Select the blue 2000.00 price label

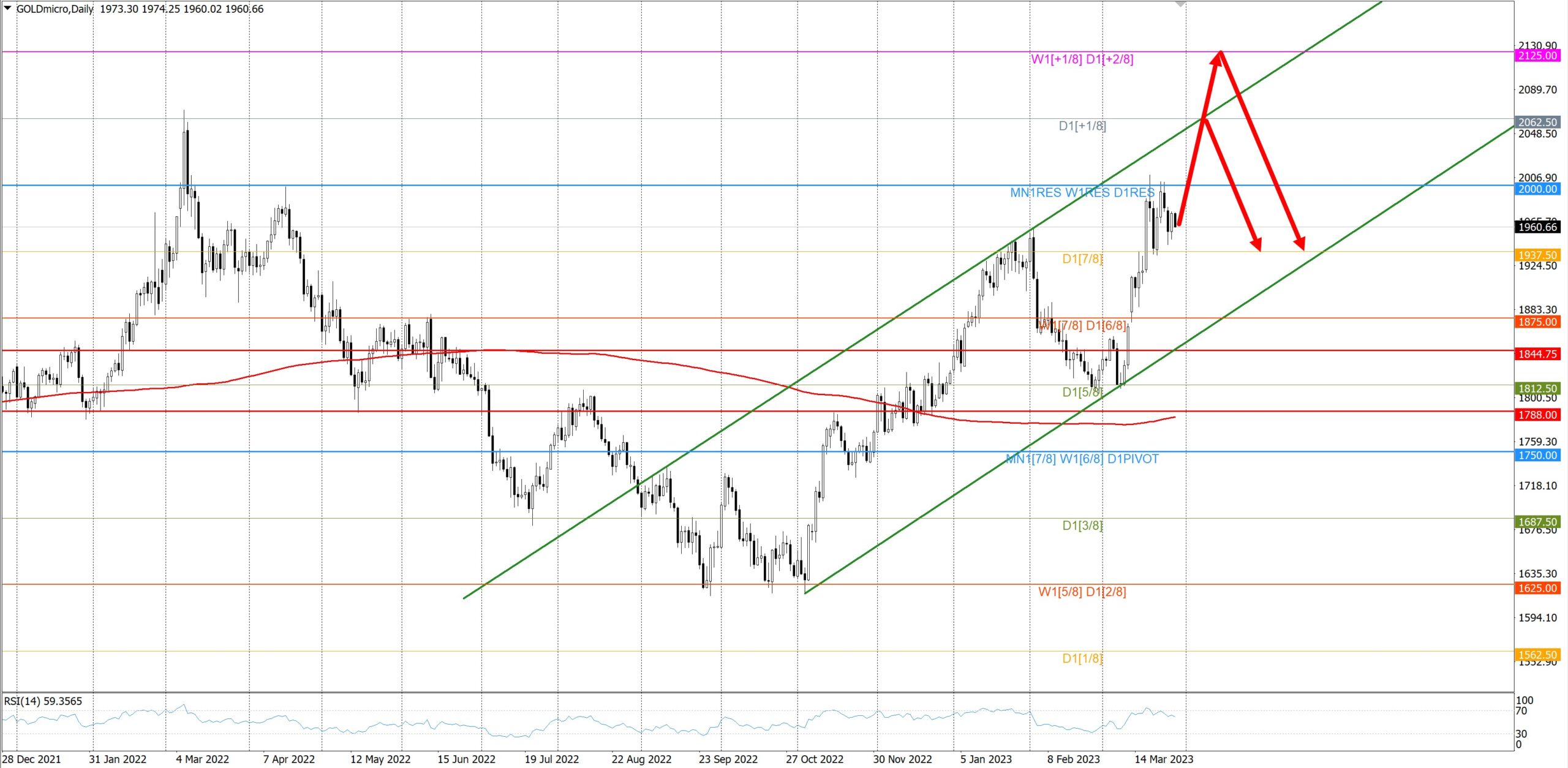[1537, 189]
